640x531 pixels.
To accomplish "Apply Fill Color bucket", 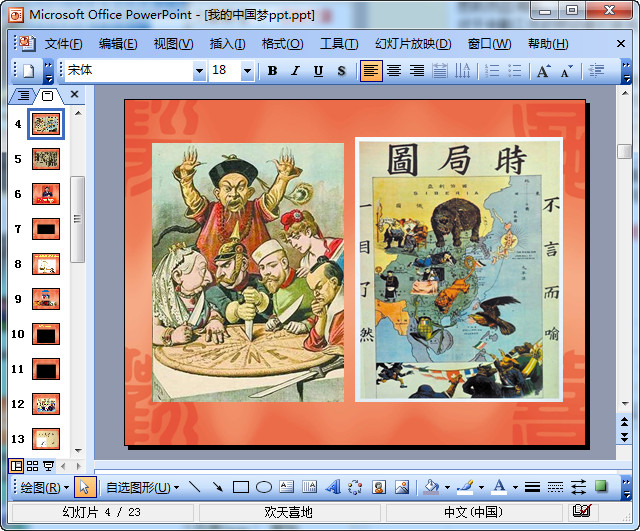I will (x=431, y=487).
